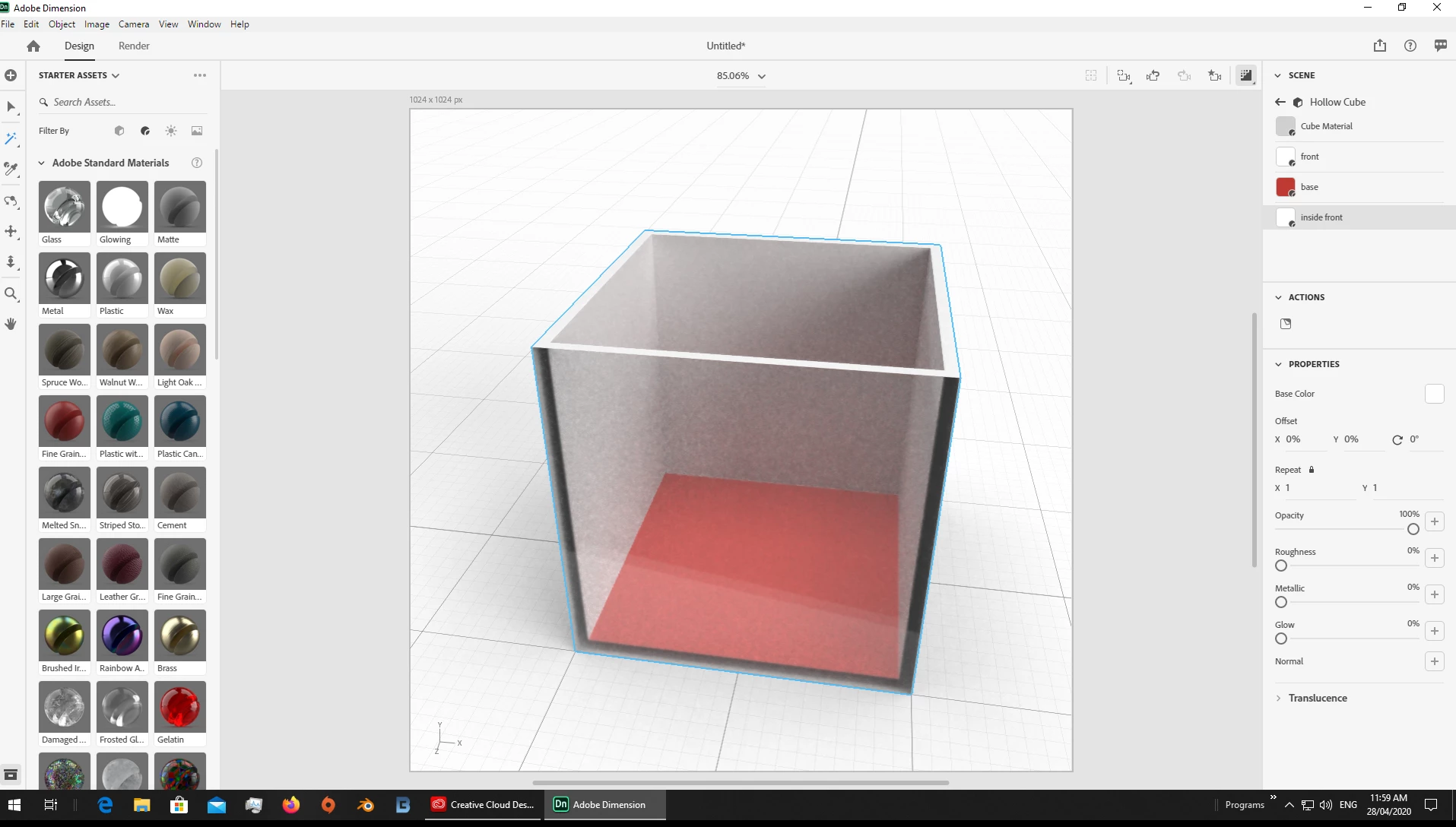Toggle the content panel icon at bottom left
Image resolution: width=1456 pixels, height=827 pixels.
pos(11,775)
